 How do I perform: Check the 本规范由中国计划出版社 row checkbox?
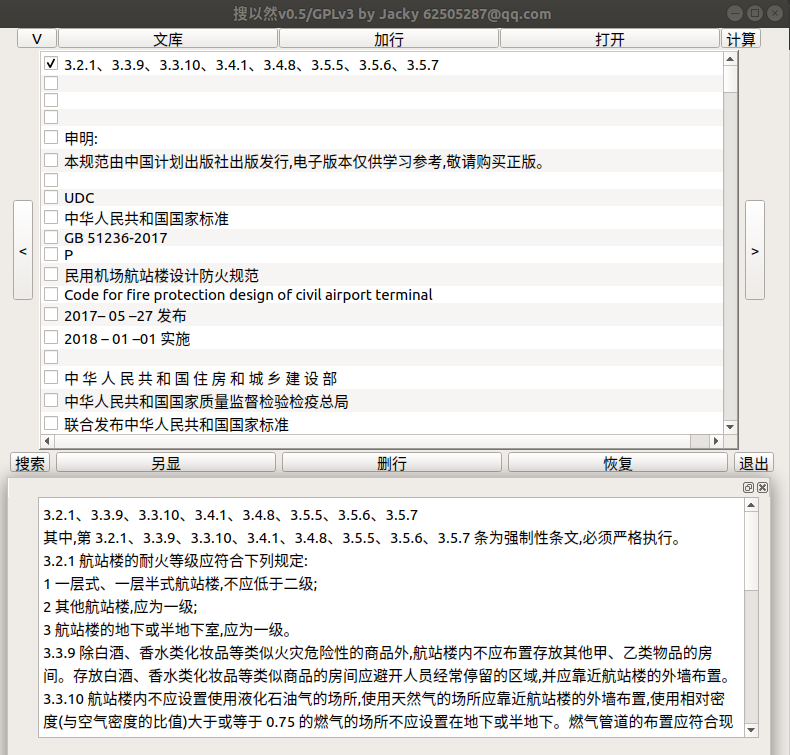pos(51,160)
